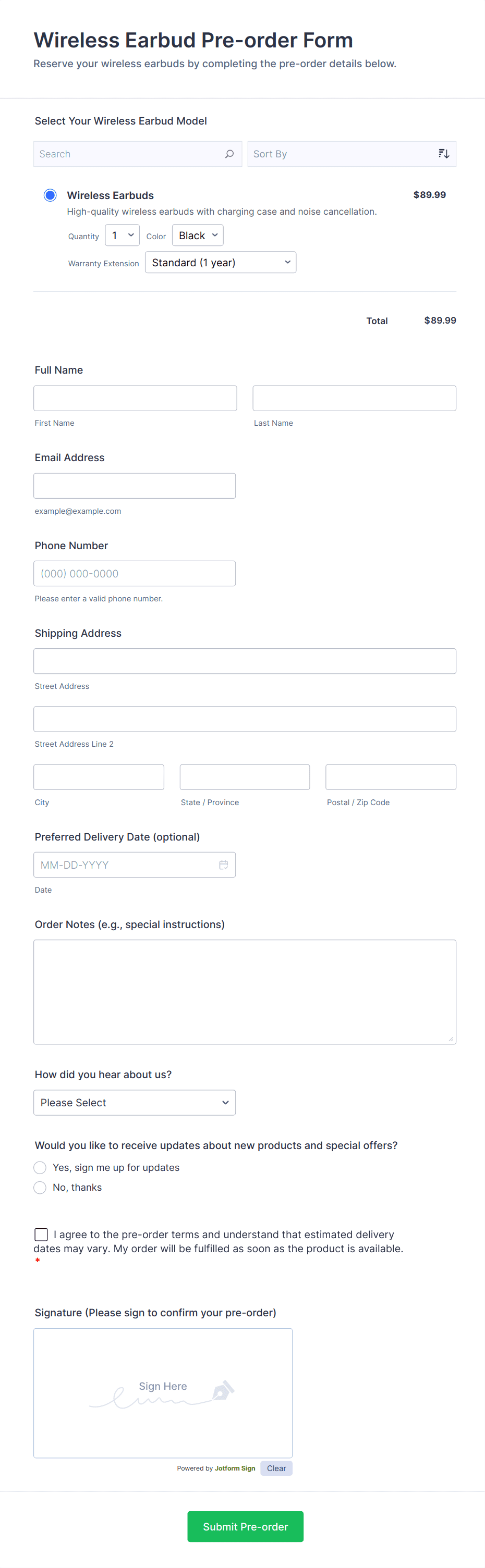The image size is (485, 1568).
Task: Click the Order Notes text area
Action: tap(245, 992)
